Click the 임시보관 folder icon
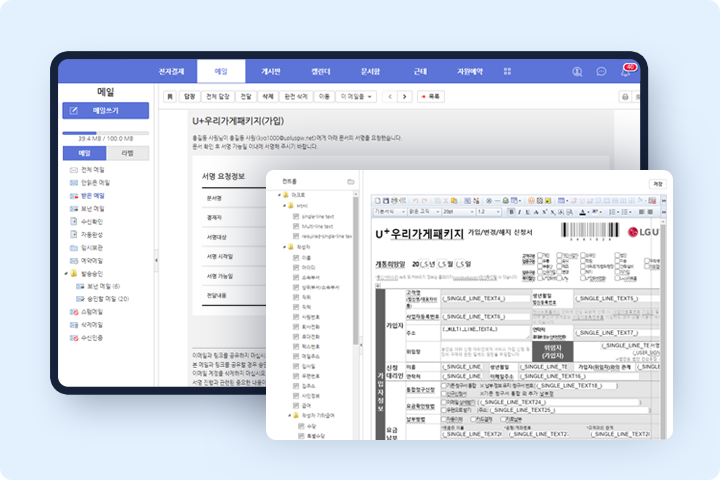 73,248
